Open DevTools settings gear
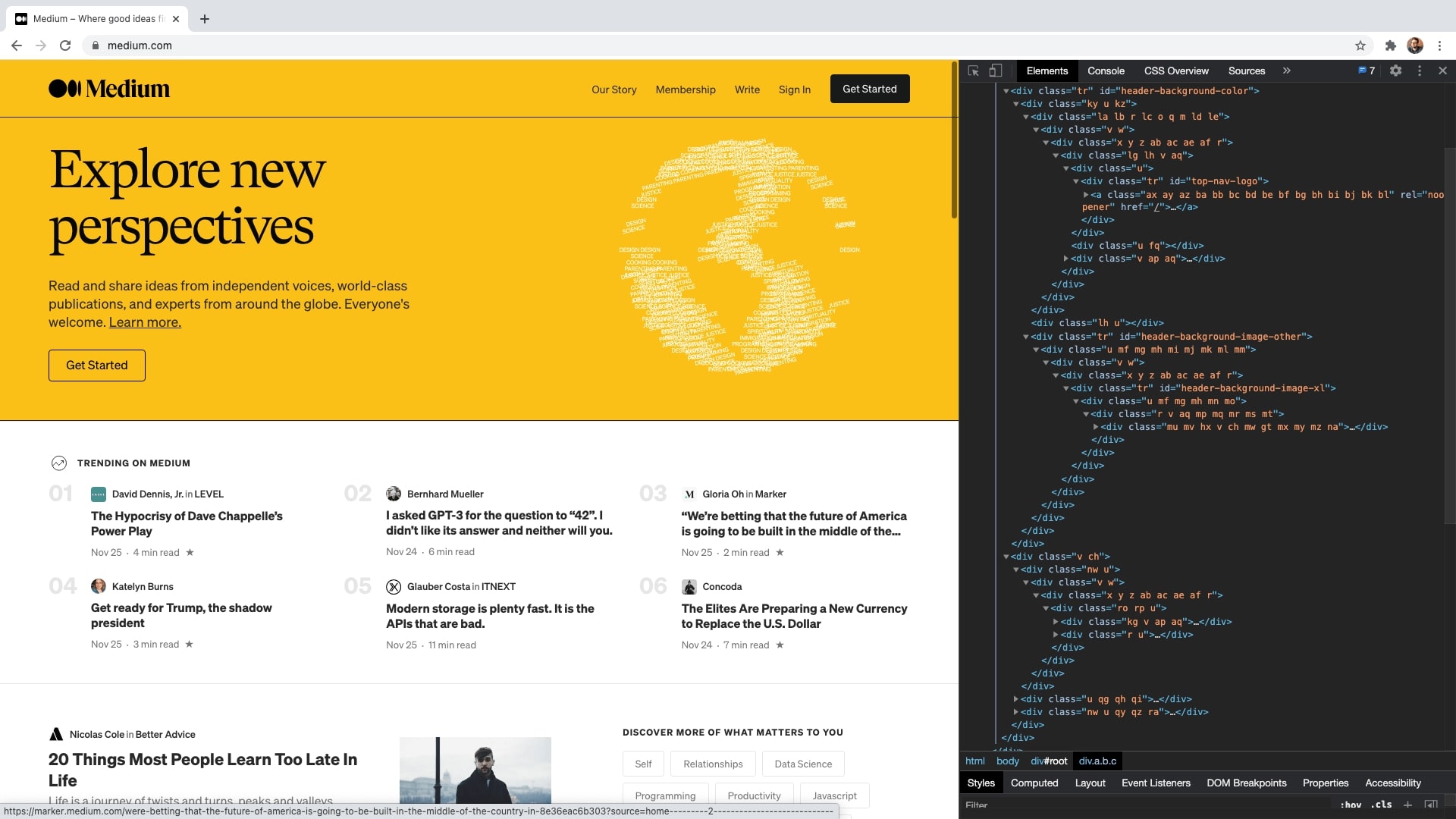 click(x=1395, y=71)
